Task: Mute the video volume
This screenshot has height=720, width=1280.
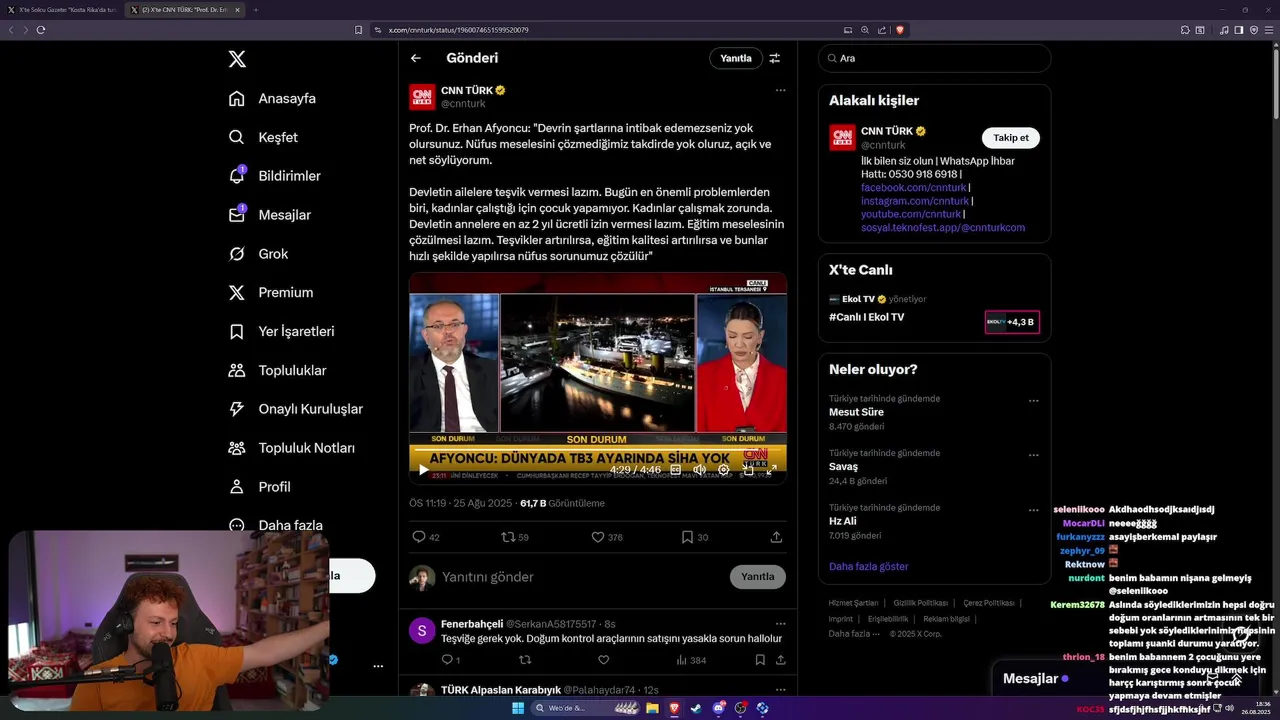Action: 699,469
